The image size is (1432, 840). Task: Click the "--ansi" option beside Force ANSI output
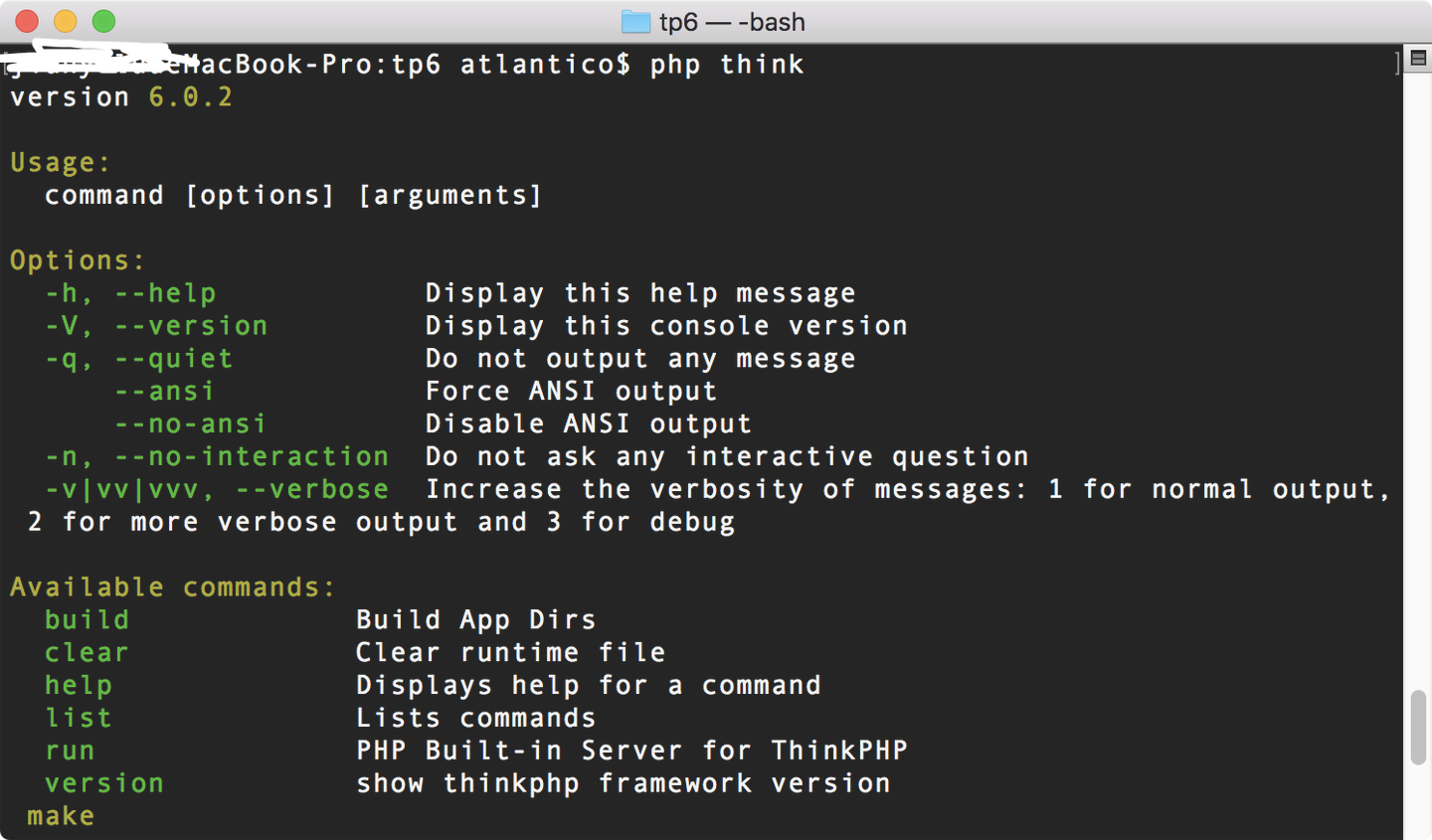pyautogui.click(x=165, y=392)
